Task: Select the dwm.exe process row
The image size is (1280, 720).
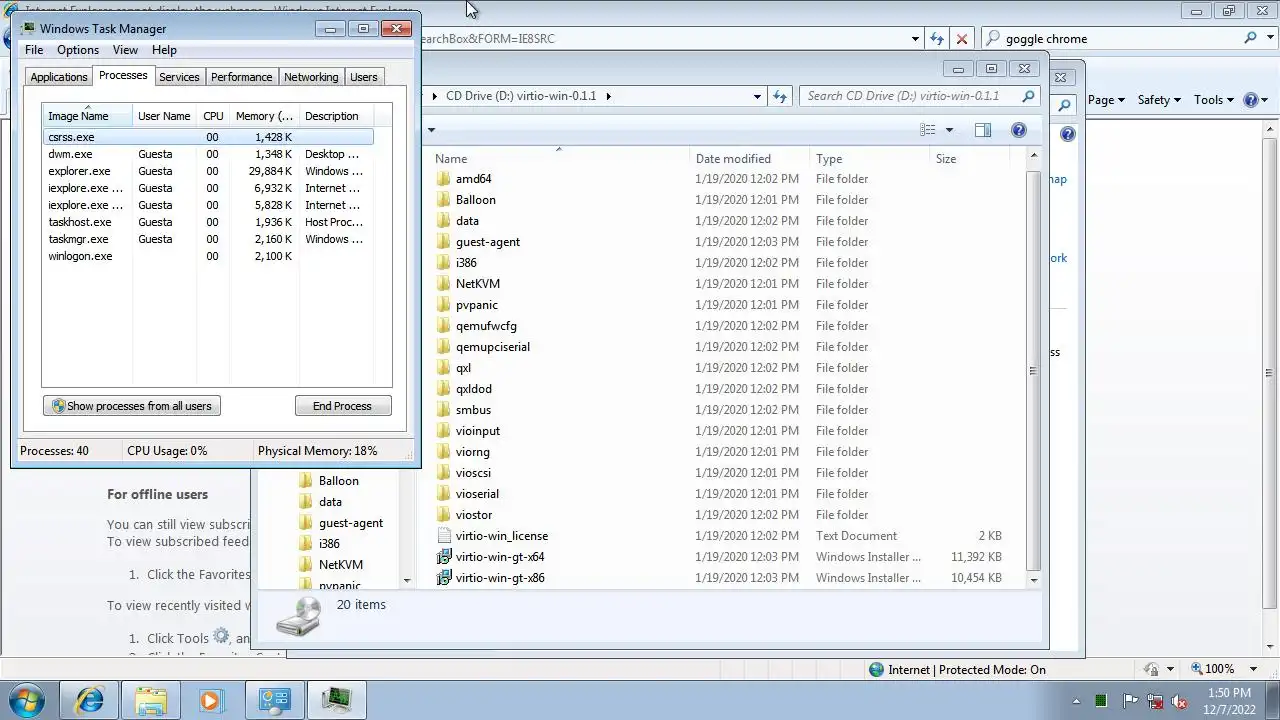Action: tap(208, 154)
